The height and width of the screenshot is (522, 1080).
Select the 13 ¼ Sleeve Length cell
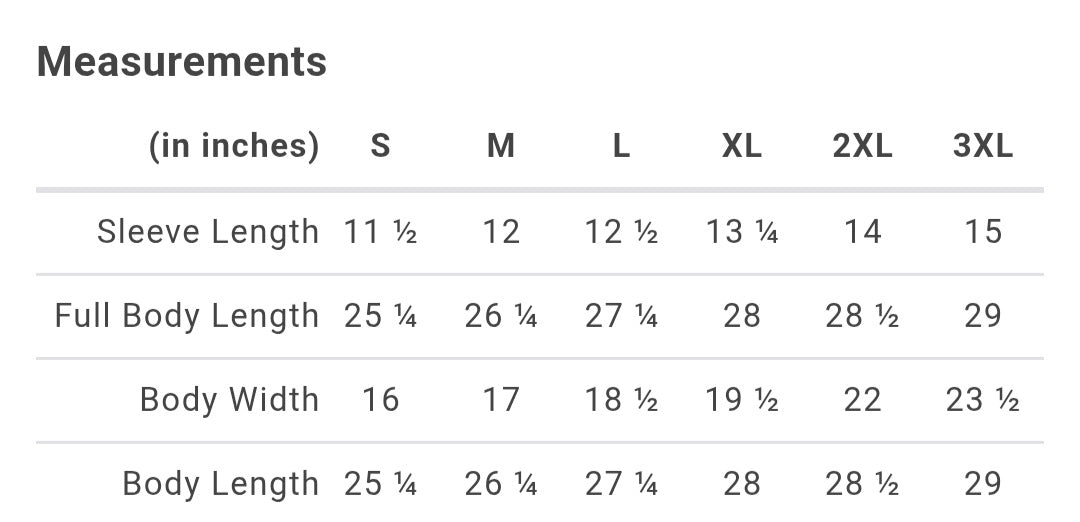742,232
